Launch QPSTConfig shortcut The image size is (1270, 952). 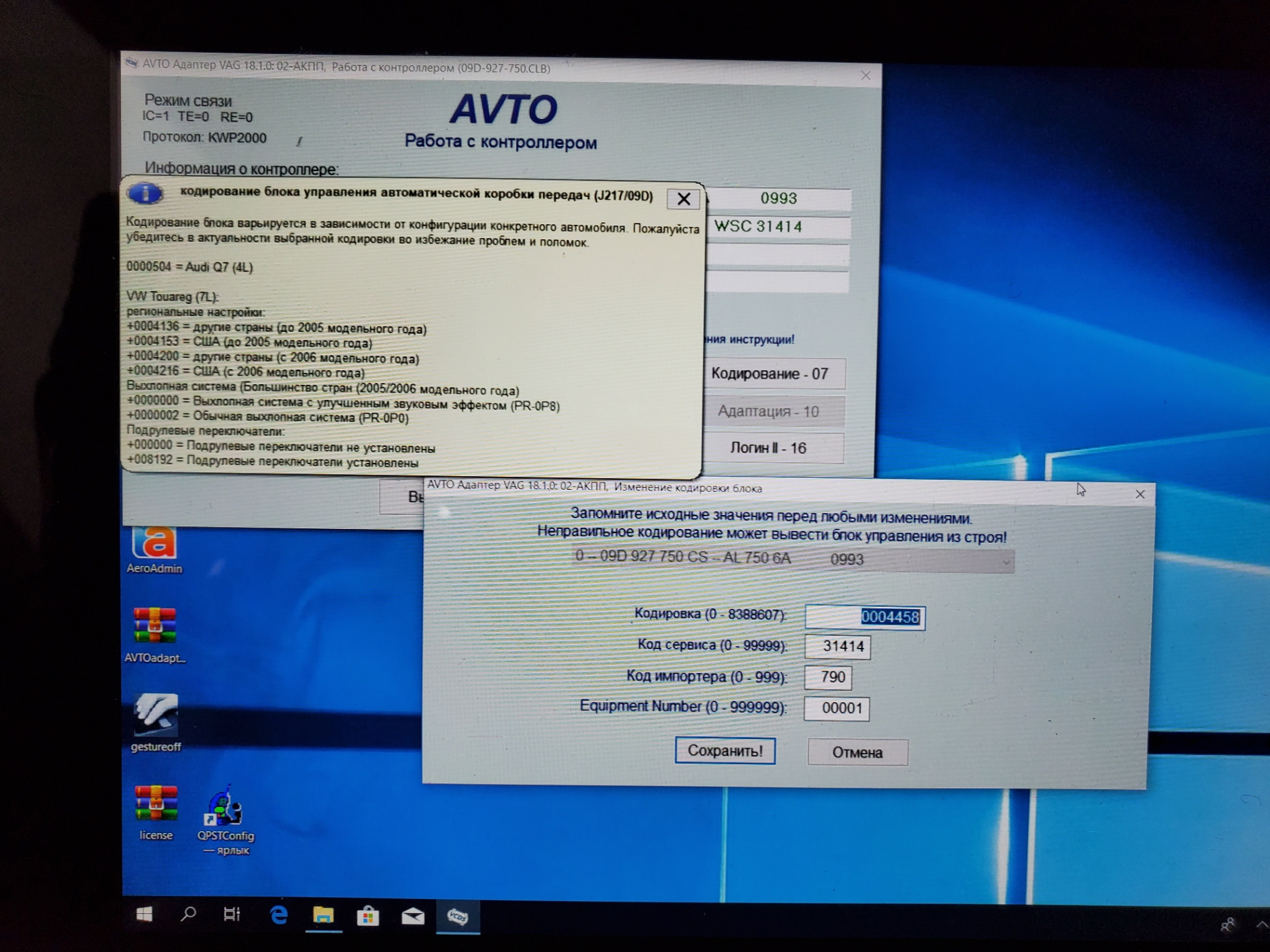[x=225, y=807]
